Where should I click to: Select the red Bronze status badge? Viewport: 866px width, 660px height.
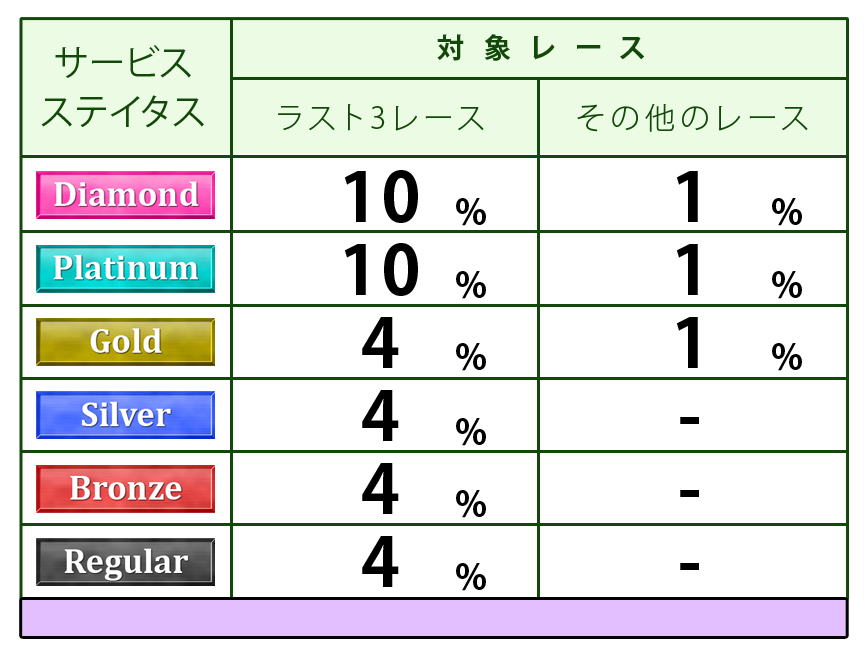[125, 489]
